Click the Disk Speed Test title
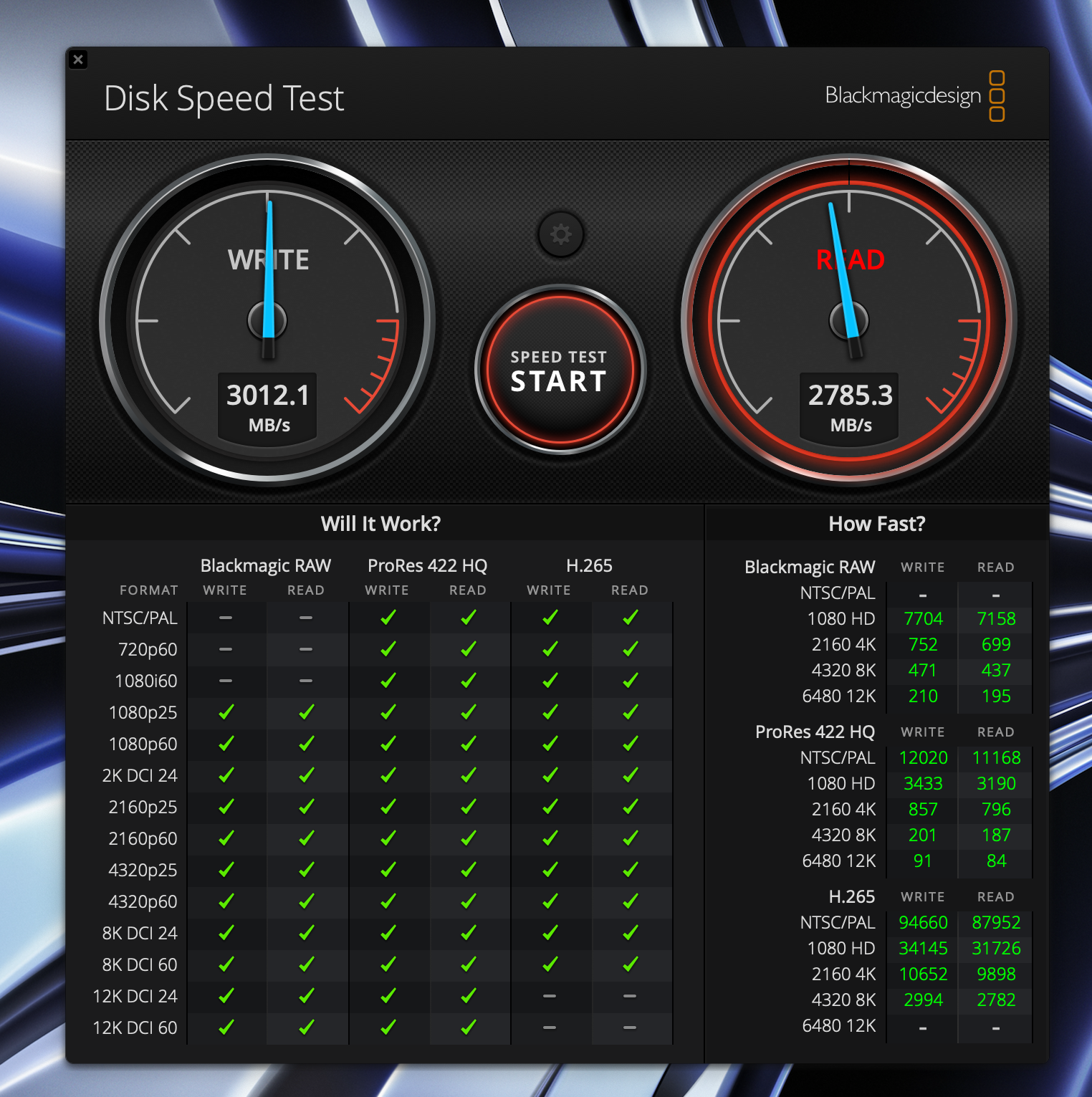The width and height of the screenshot is (1092, 1097). click(x=224, y=99)
